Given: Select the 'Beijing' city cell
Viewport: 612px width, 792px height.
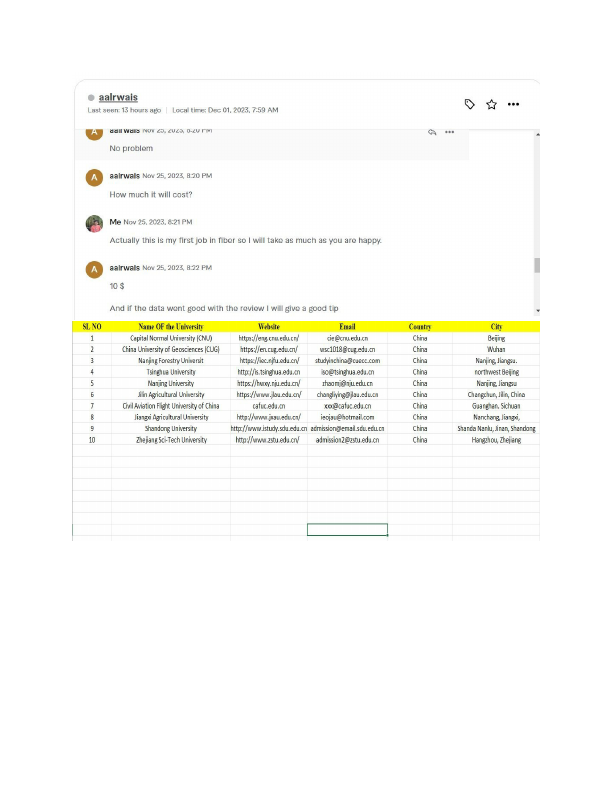Looking at the screenshot, I should pyautogui.click(x=496, y=338).
